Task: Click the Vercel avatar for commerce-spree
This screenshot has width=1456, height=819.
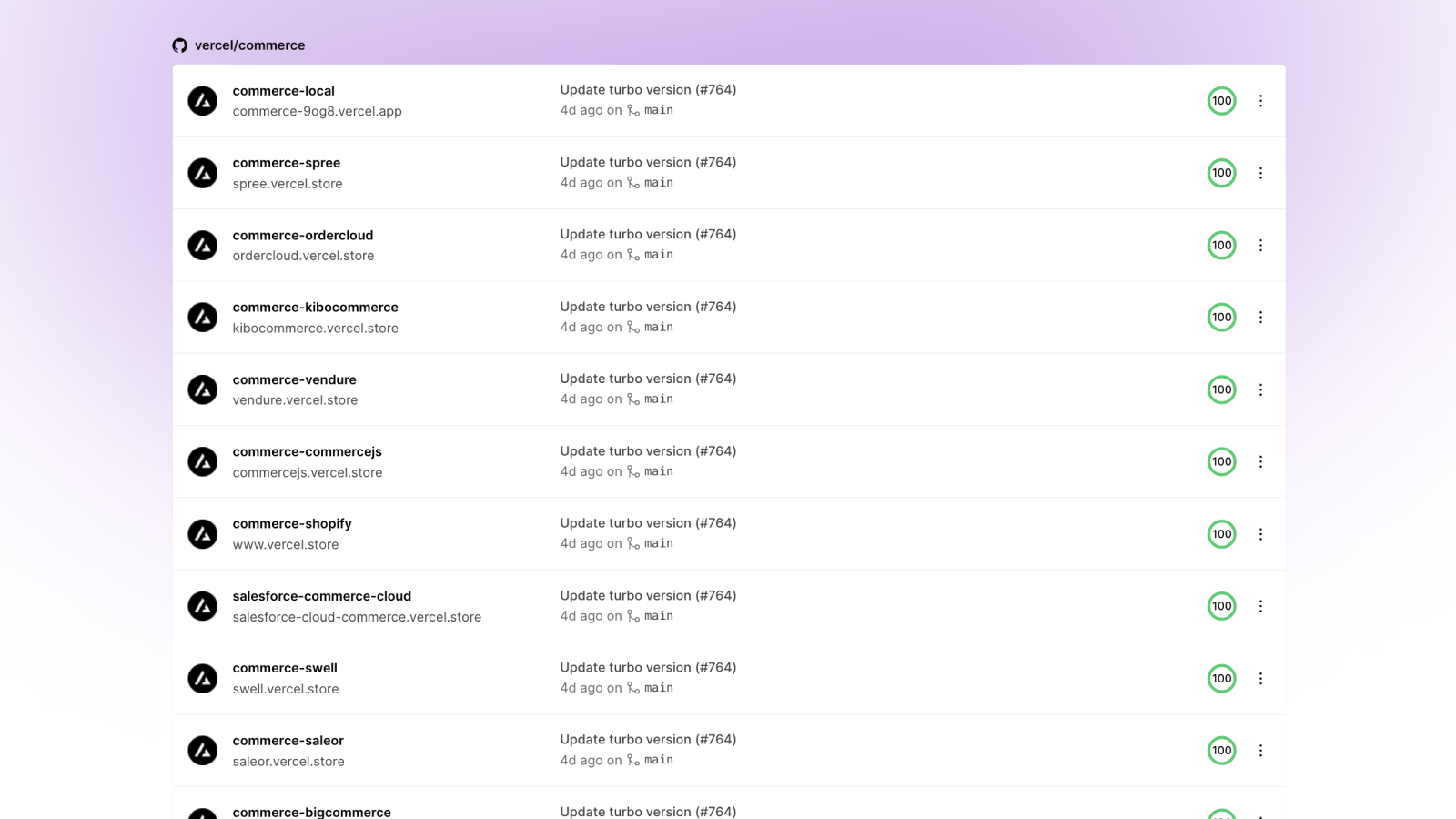Action: 202,173
